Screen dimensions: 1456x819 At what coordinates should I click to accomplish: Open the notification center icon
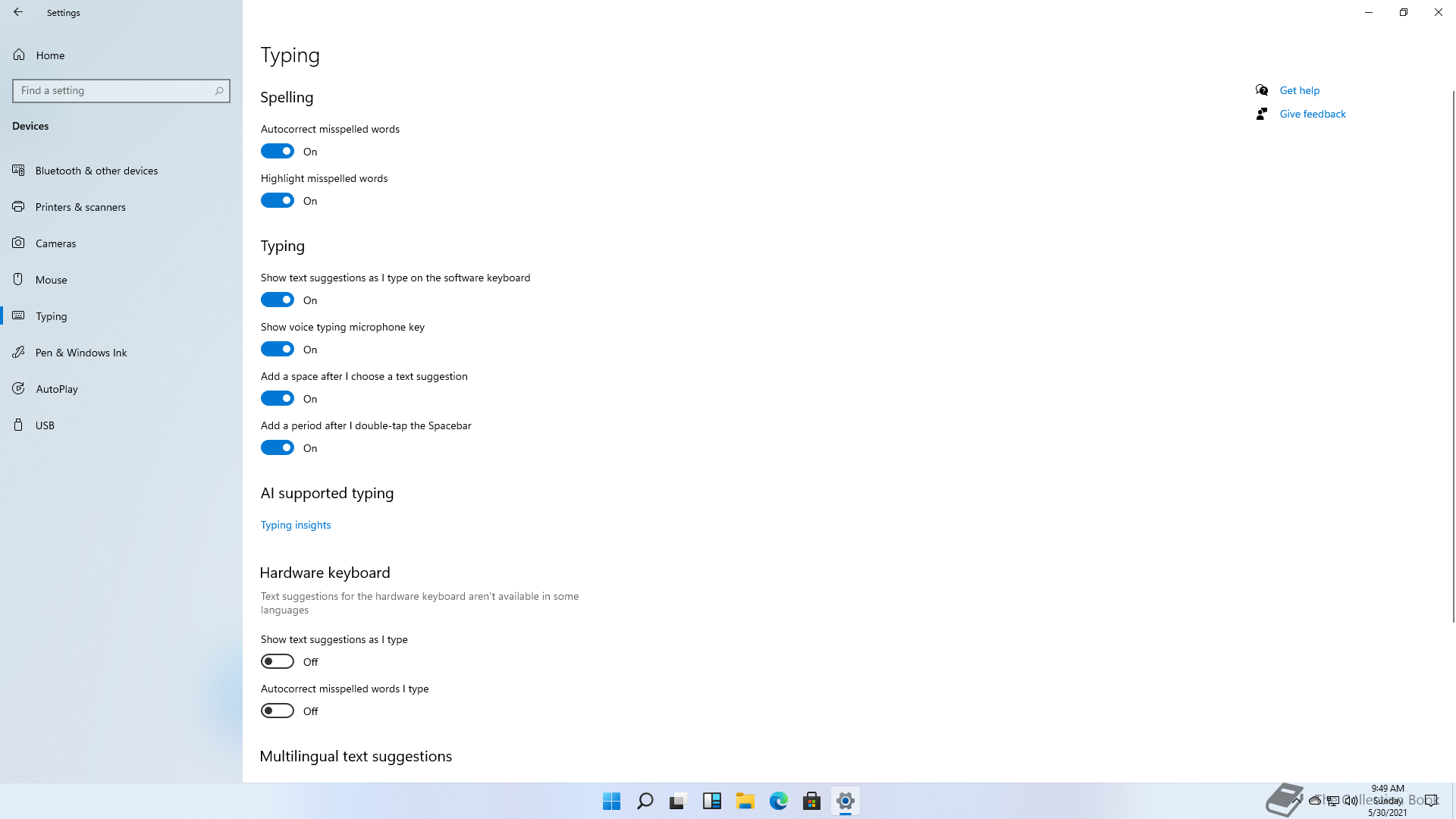(1431, 800)
